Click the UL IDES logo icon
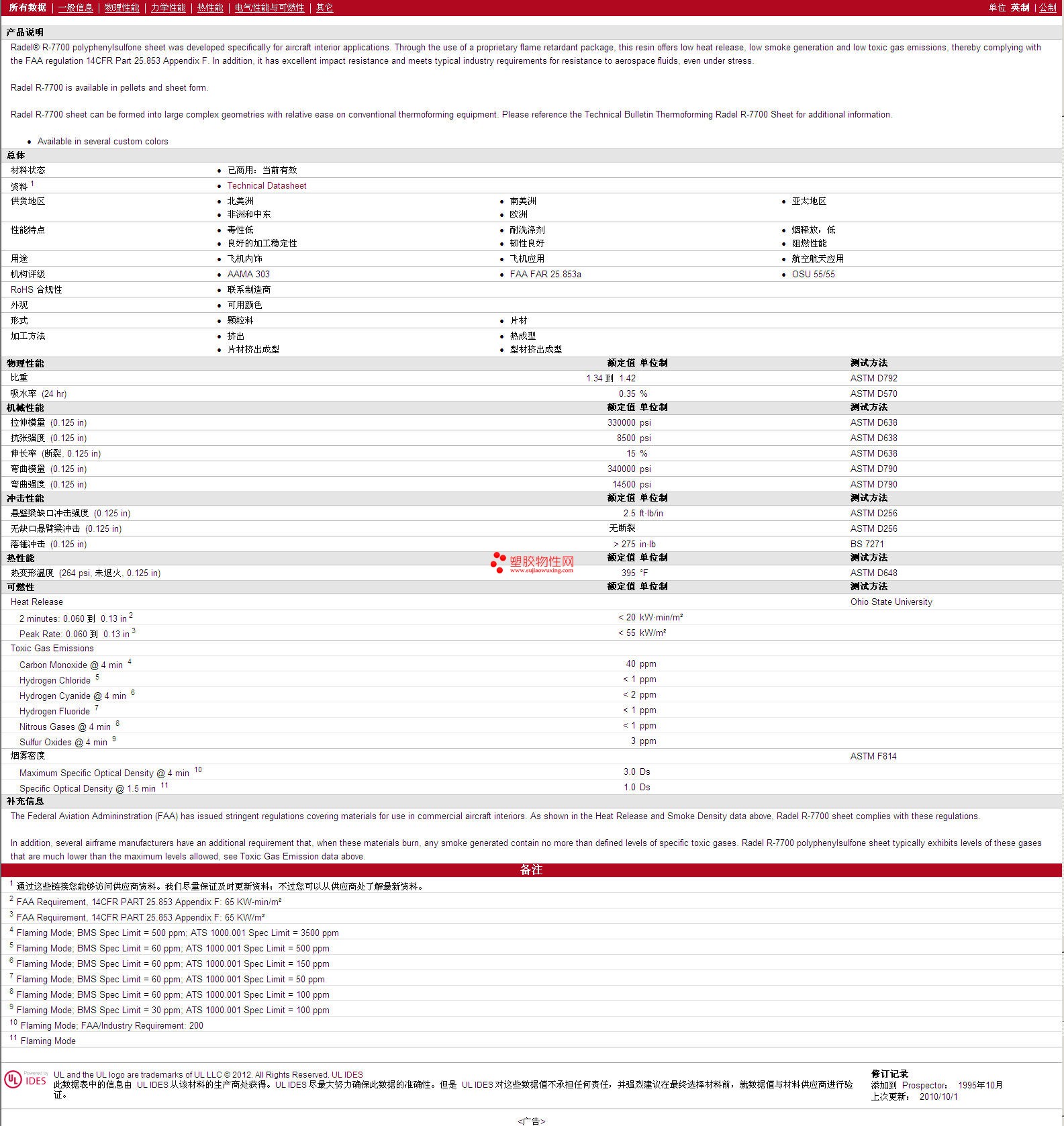The width and height of the screenshot is (1064, 1126). tap(26, 1079)
